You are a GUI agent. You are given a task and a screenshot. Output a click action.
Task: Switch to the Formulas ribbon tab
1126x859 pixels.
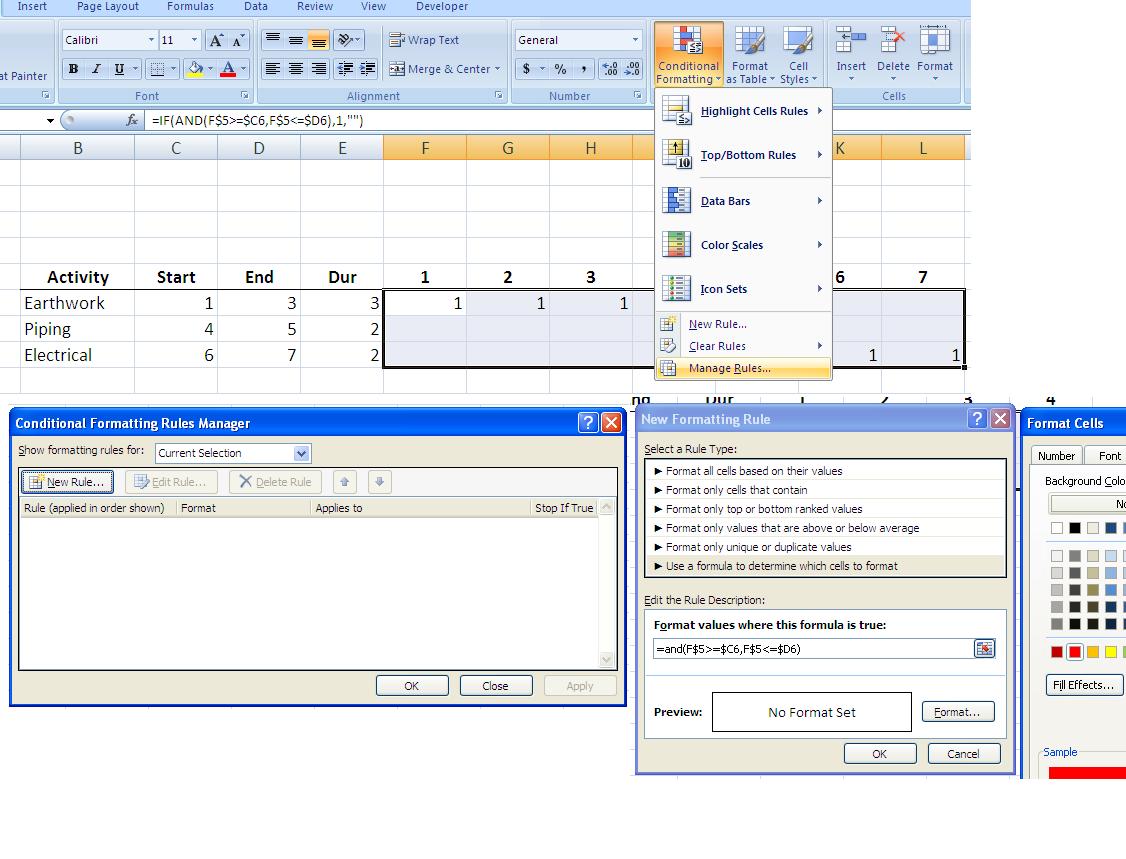click(x=190, y=6)
